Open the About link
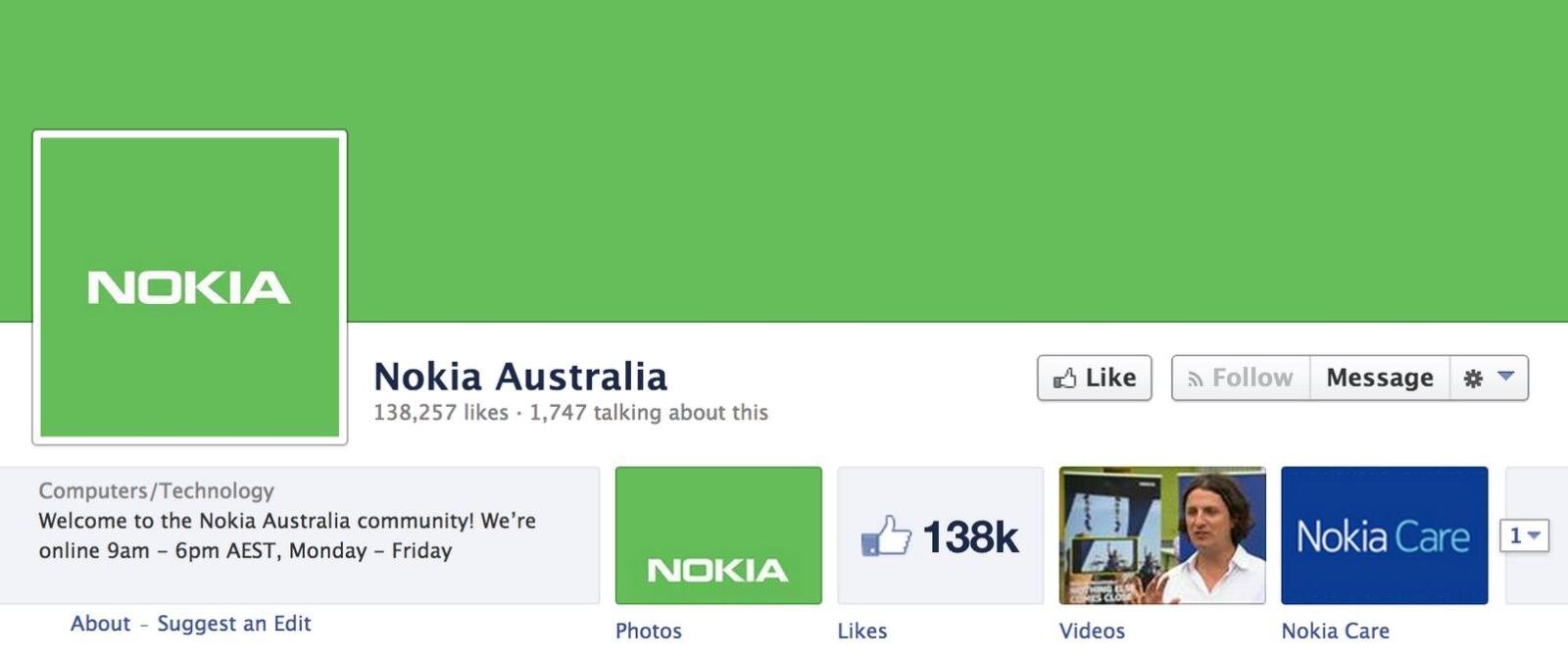 tap(101, 624)
